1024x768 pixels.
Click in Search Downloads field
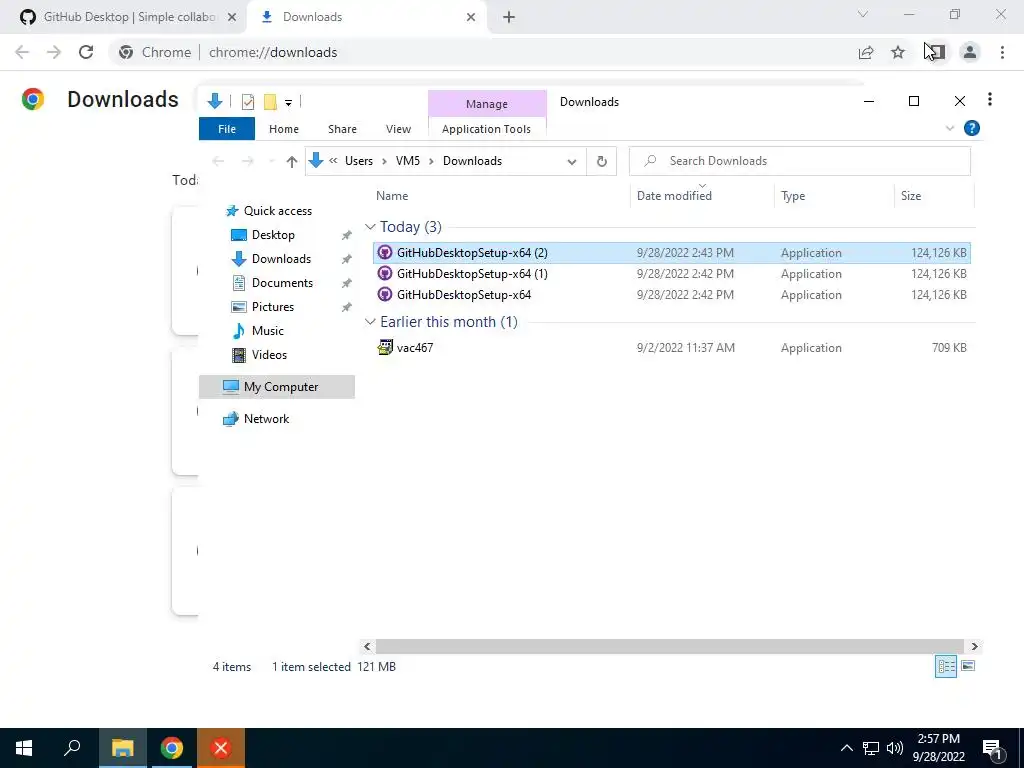799,161
